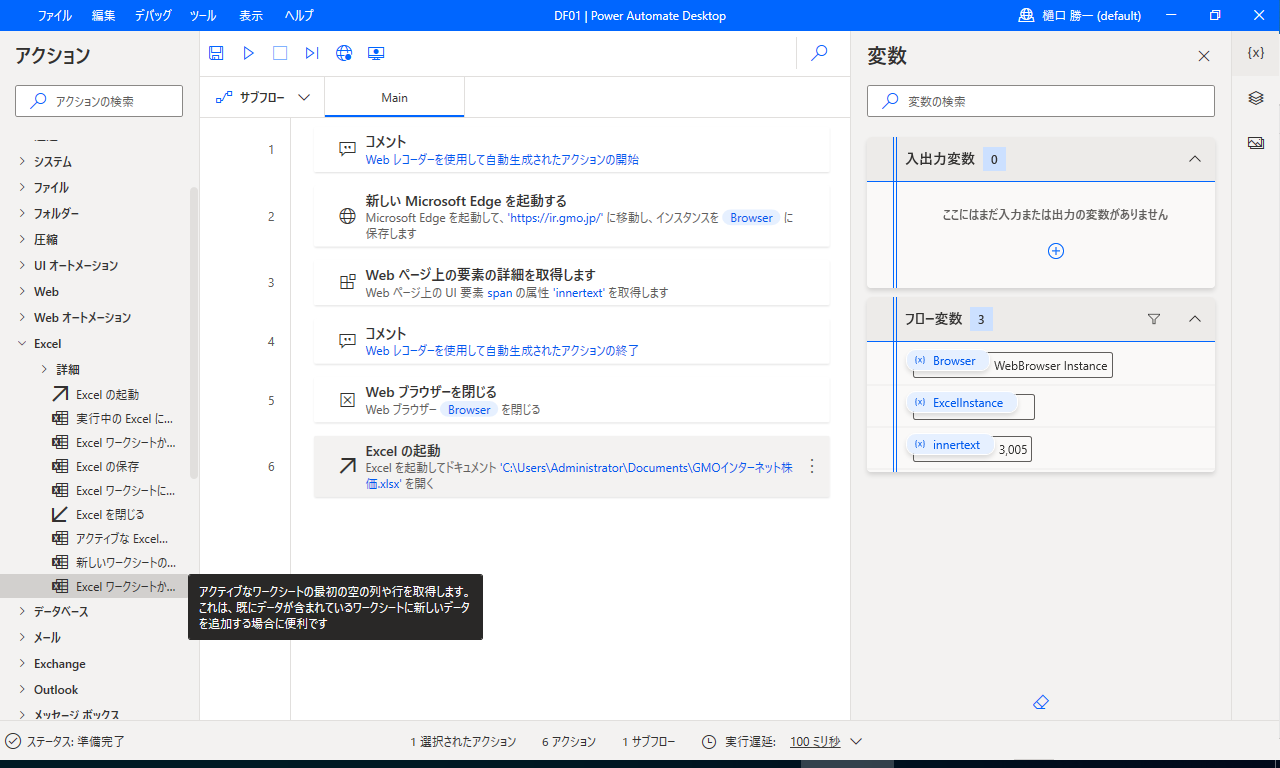Click the stop flow square icon
The width and height of the screenshot is (1280, 768).
tap(280, 53)
